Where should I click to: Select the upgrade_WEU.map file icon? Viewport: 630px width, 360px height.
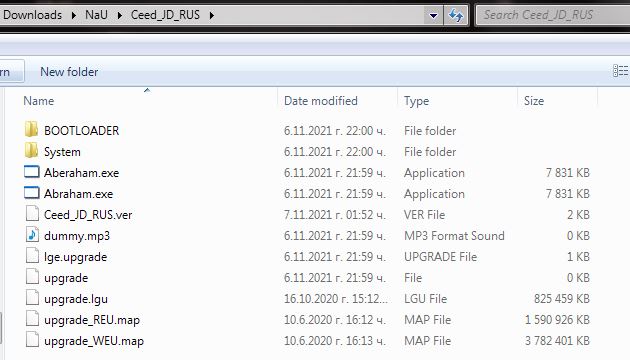coord(32,340)
